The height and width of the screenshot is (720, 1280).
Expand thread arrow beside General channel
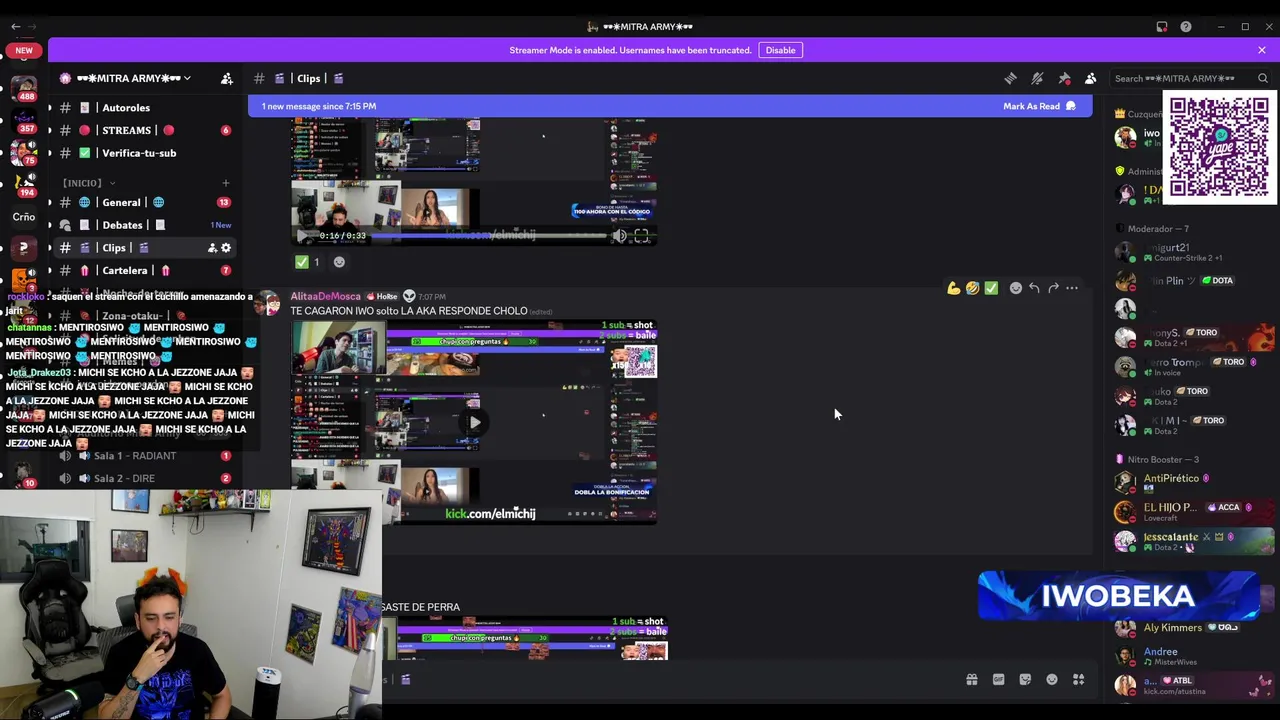coord(50,202)
